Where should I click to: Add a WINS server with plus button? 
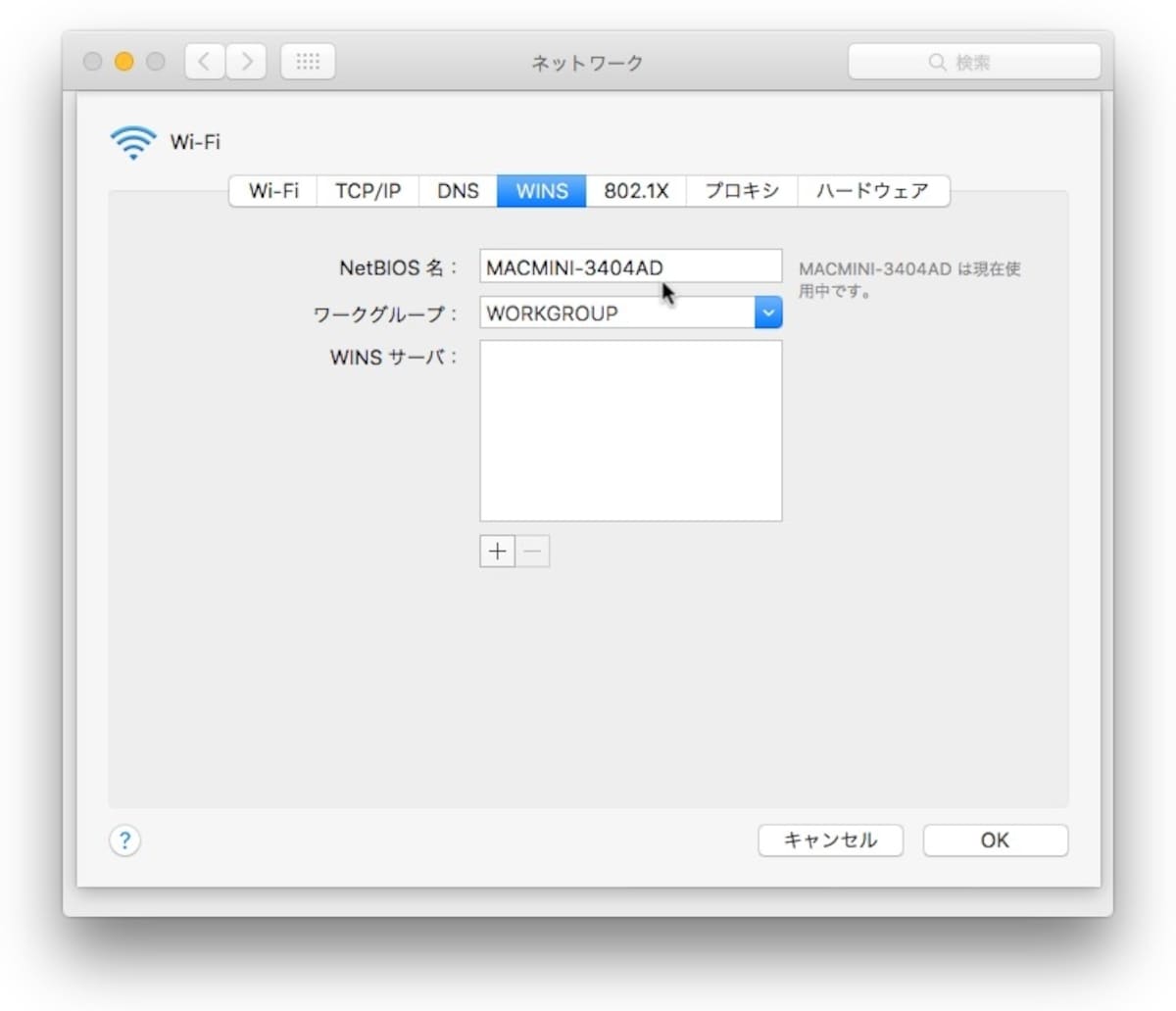(497, 552)
